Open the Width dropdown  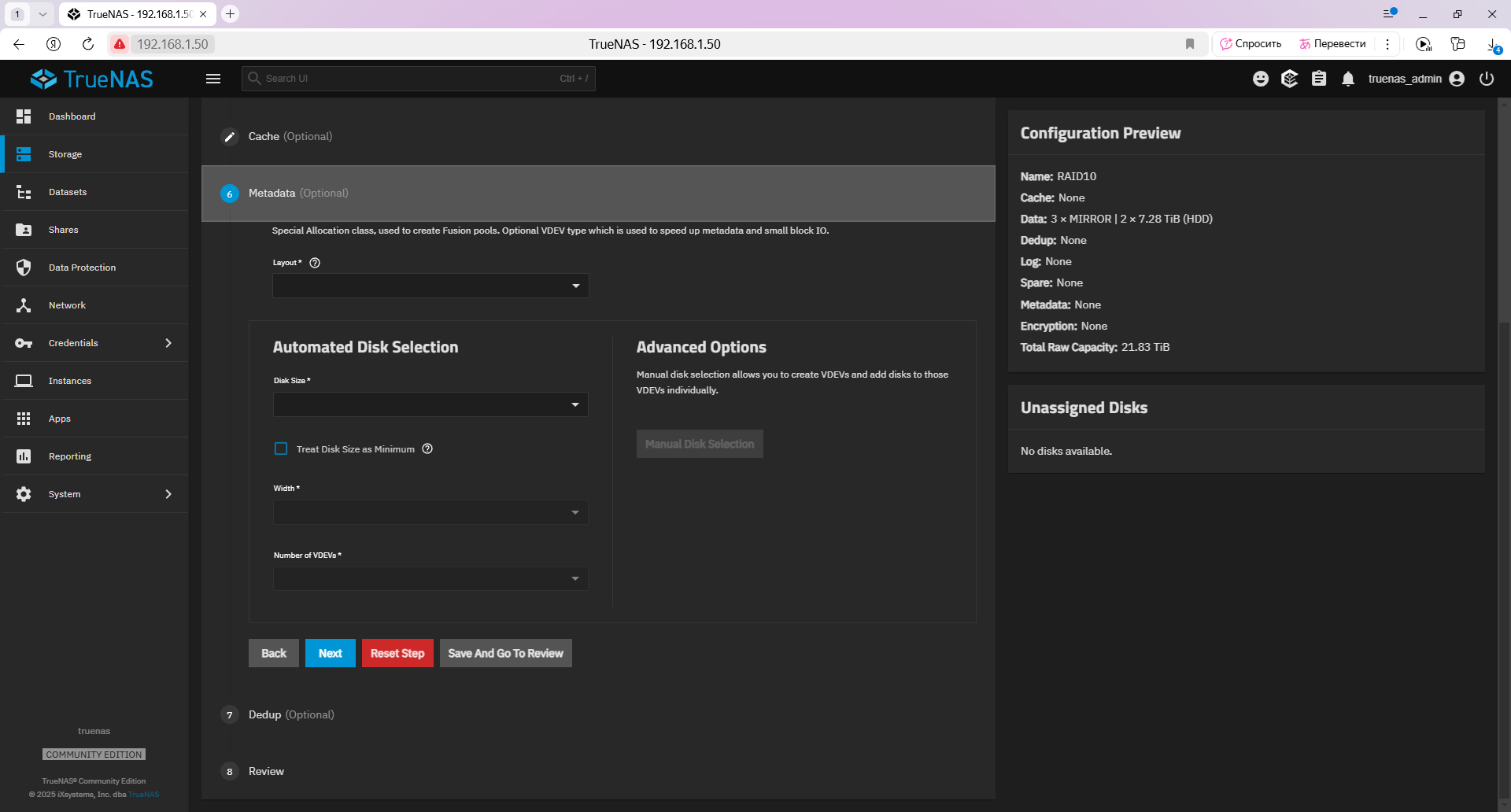[430, 512]
